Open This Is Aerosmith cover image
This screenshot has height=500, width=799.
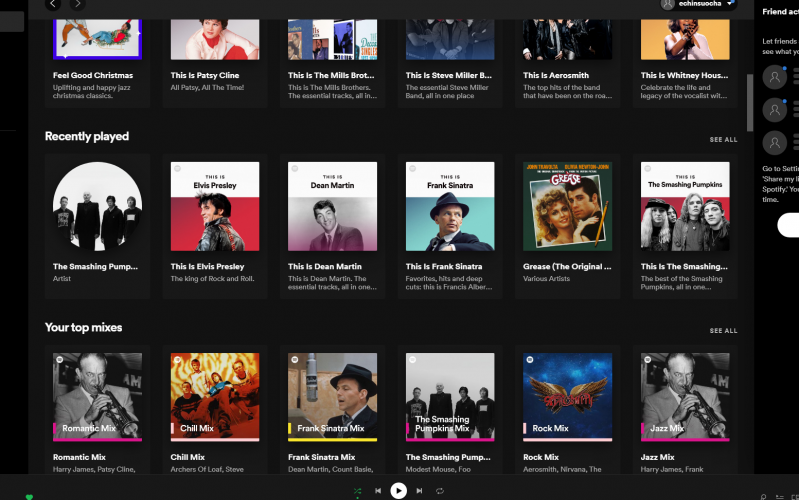tap(568, 40)
